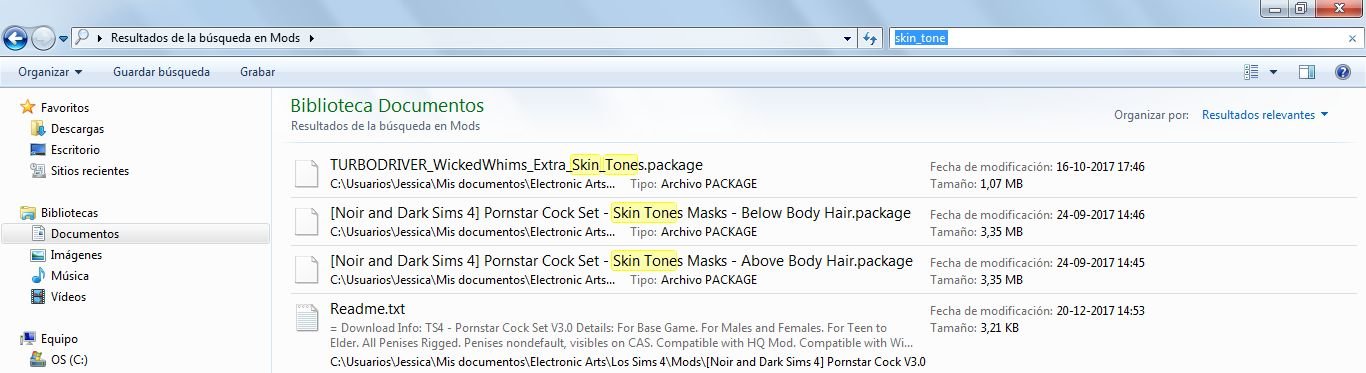Click the TURBODRIVER package file icon
This screenshot has height=373, width=1366.
(x=306, y=174)
